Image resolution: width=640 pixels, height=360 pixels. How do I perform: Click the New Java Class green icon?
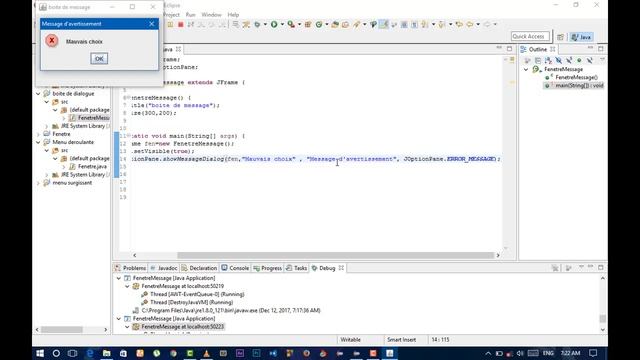click(319, 24)
